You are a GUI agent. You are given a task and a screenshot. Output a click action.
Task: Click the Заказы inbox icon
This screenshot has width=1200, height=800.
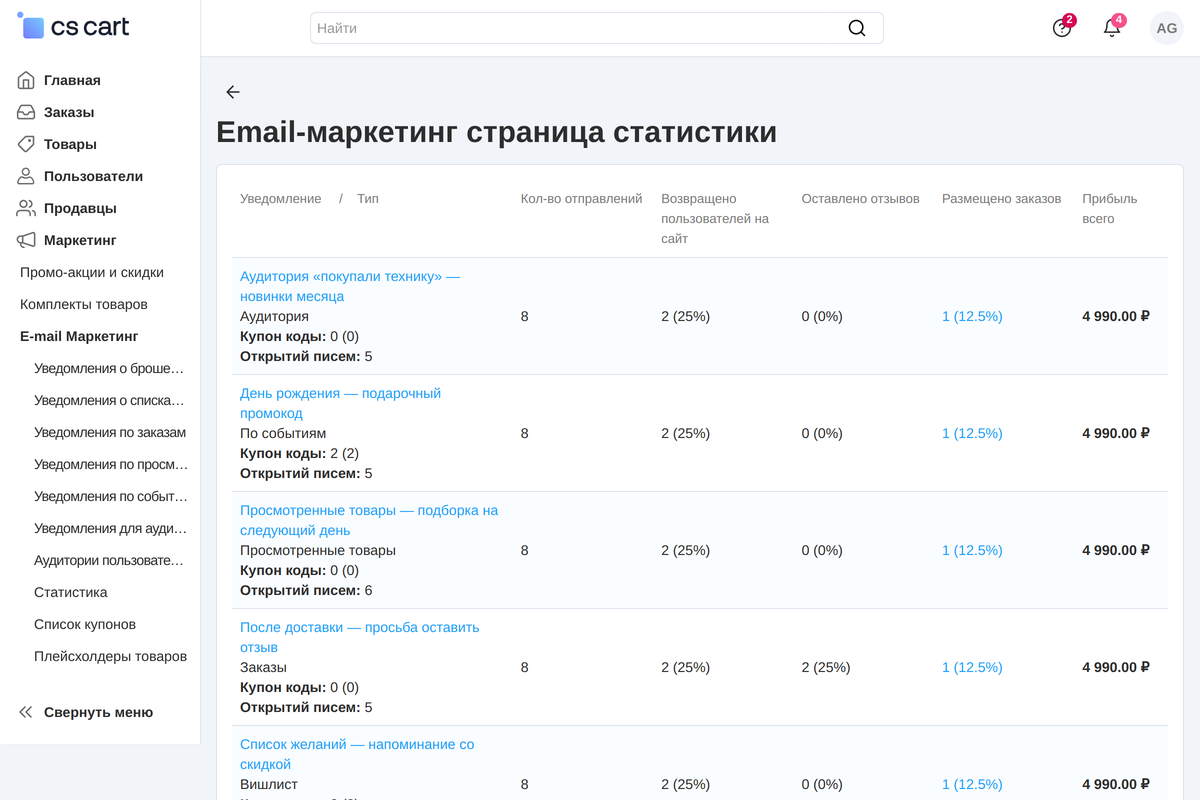pyautogui.click(x=26, y=112)
